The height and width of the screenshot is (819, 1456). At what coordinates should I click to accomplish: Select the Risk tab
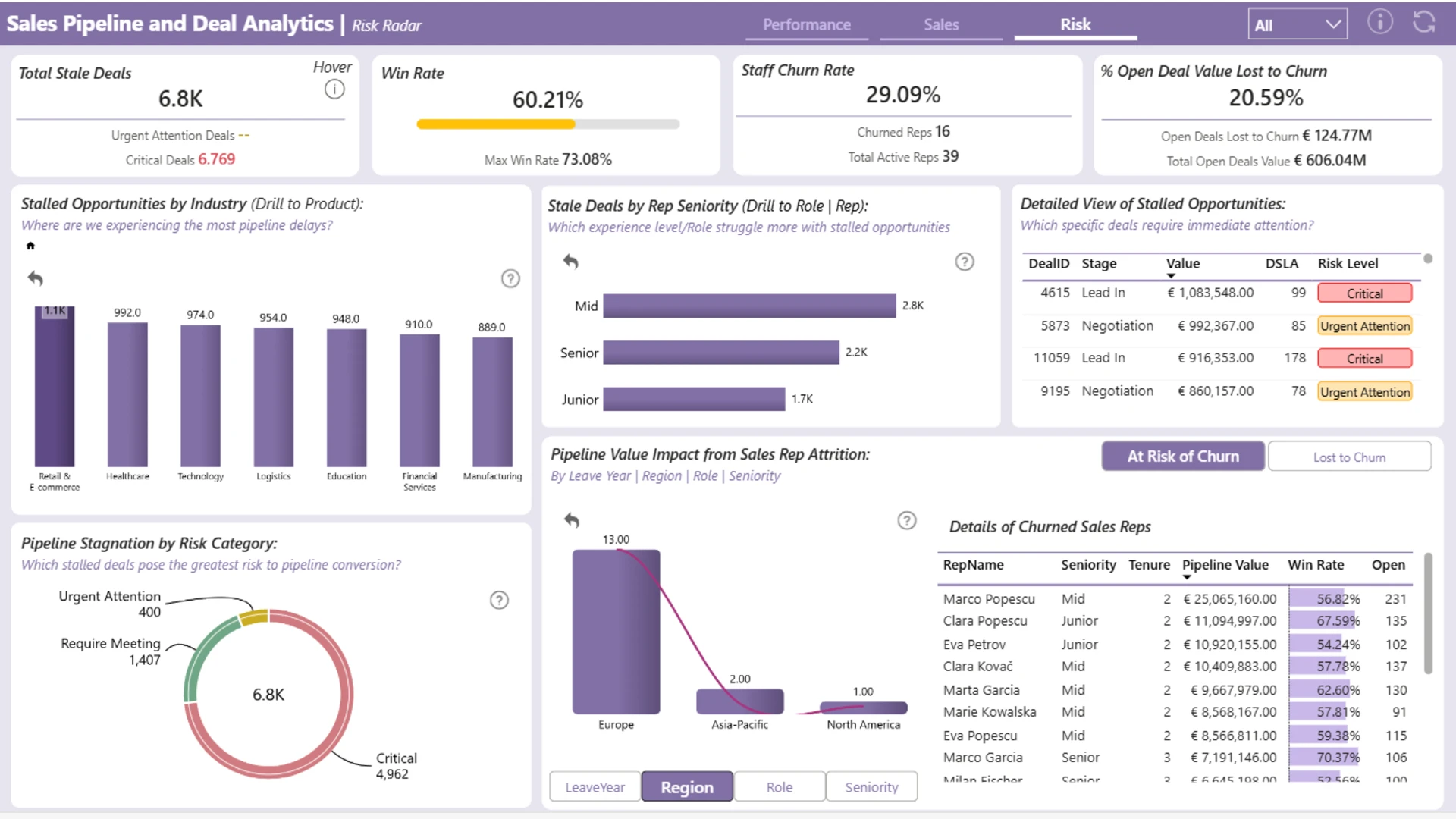tap(1075, 24)
